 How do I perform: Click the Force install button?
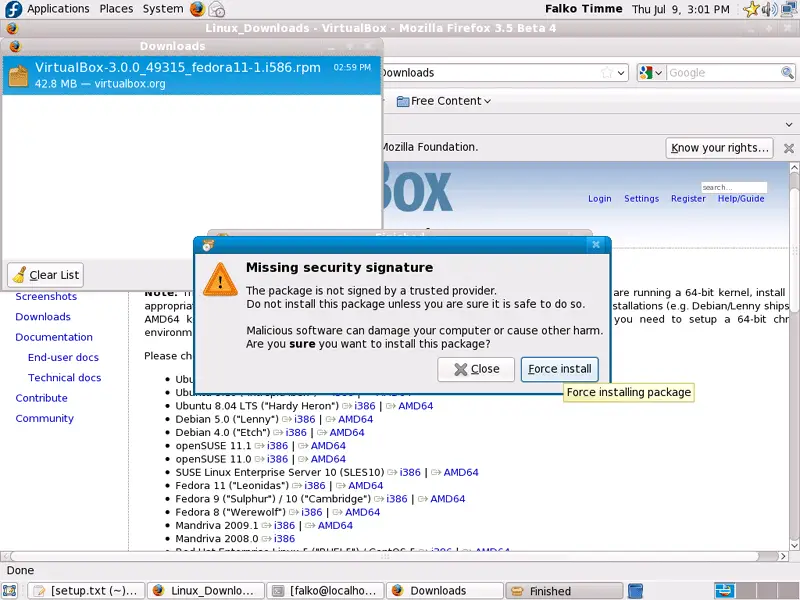pos(560,369)
